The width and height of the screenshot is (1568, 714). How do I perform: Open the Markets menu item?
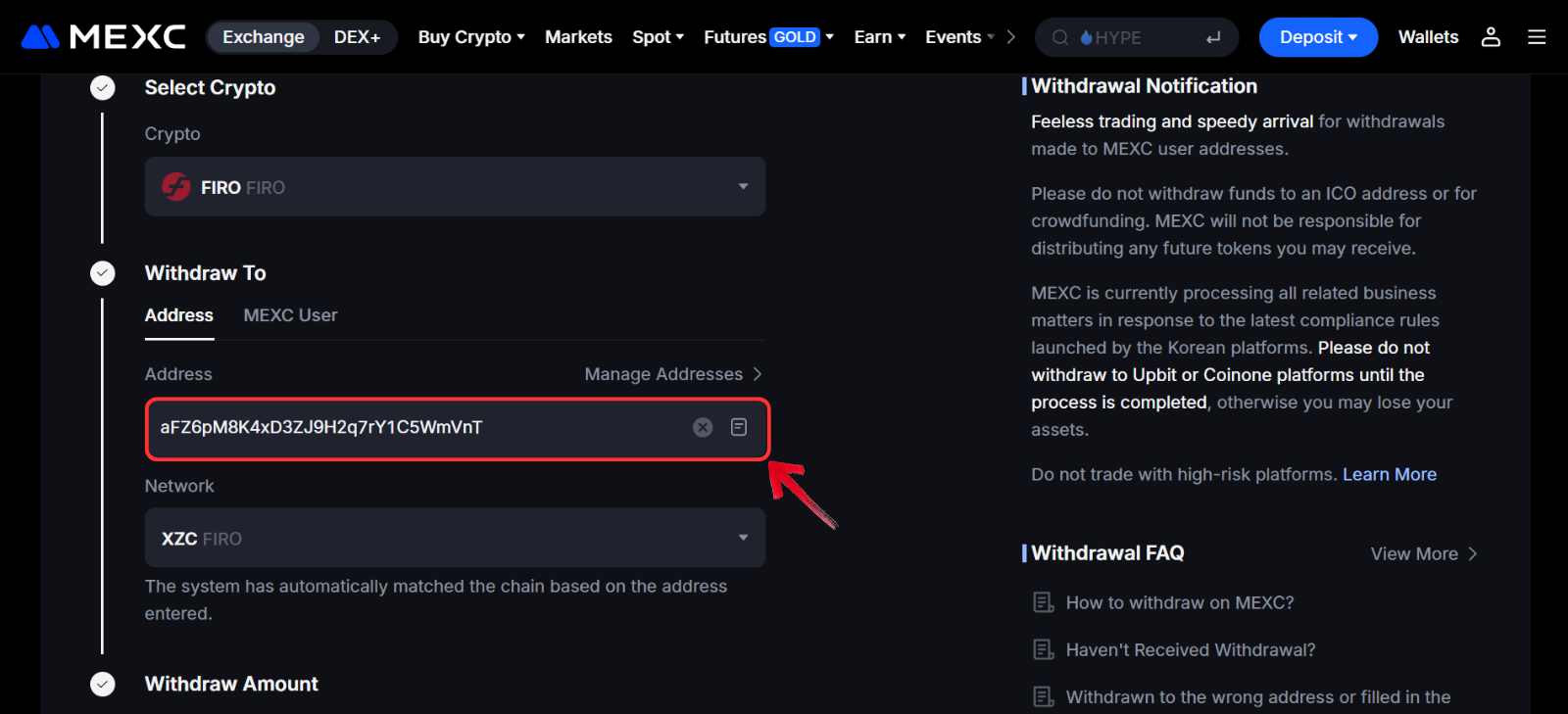[x=578, y=37]
